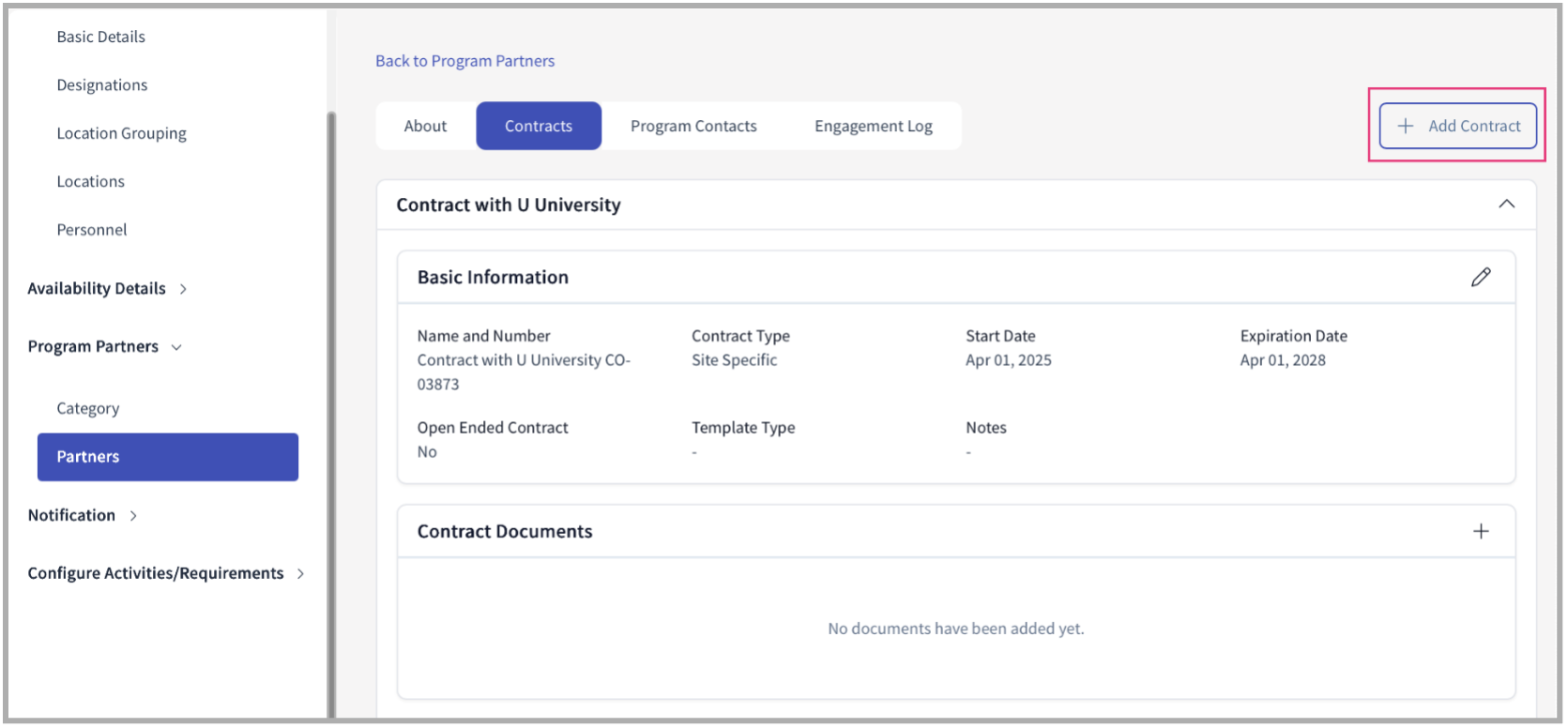Collapse the Contract with U University section

click(1506, 205)
